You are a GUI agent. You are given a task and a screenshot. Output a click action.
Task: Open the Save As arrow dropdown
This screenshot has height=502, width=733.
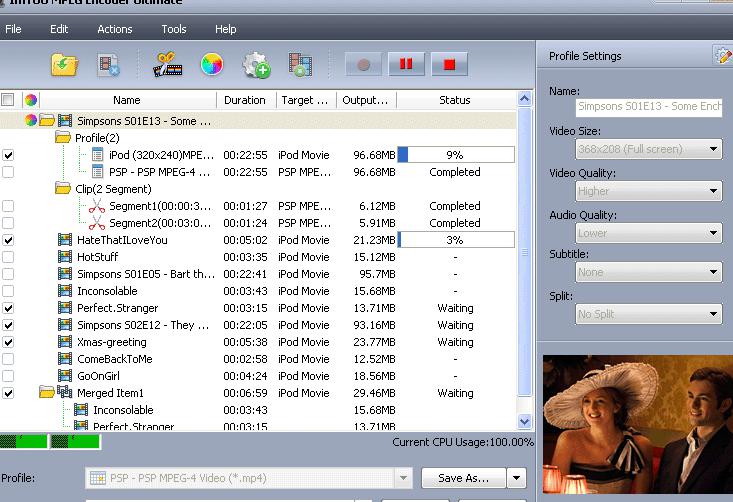click(x=516, y=478)
